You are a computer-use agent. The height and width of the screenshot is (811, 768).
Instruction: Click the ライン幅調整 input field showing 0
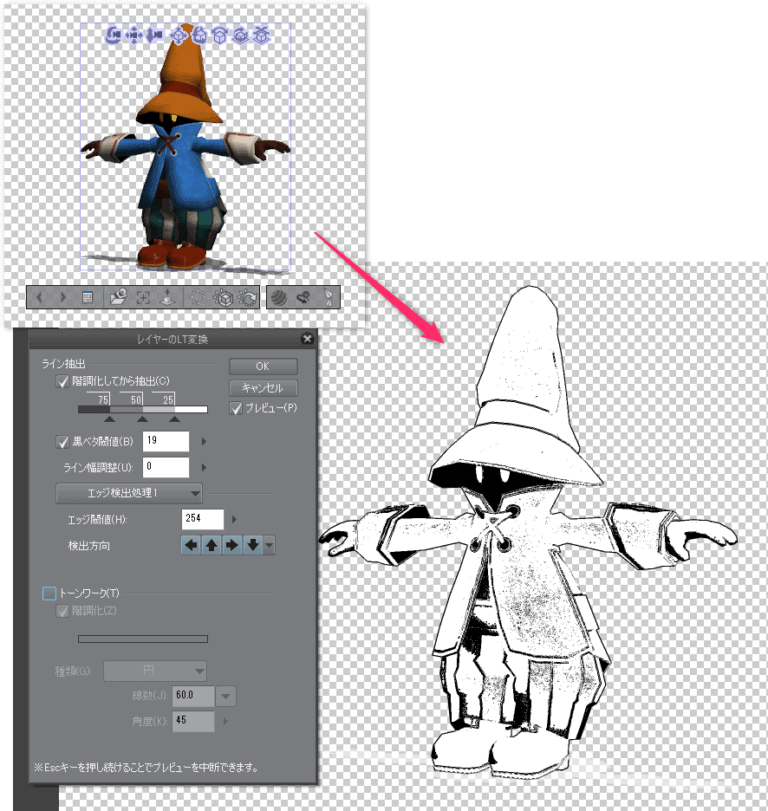(166, 468)
